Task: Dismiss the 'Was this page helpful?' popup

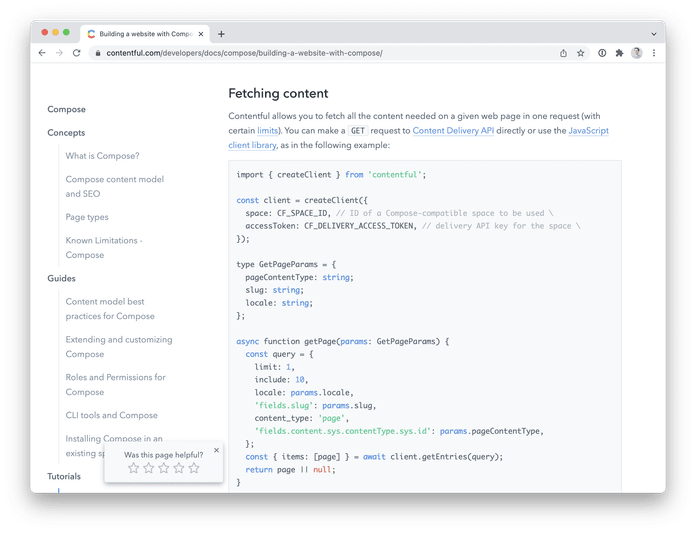Action: (216, 450)
